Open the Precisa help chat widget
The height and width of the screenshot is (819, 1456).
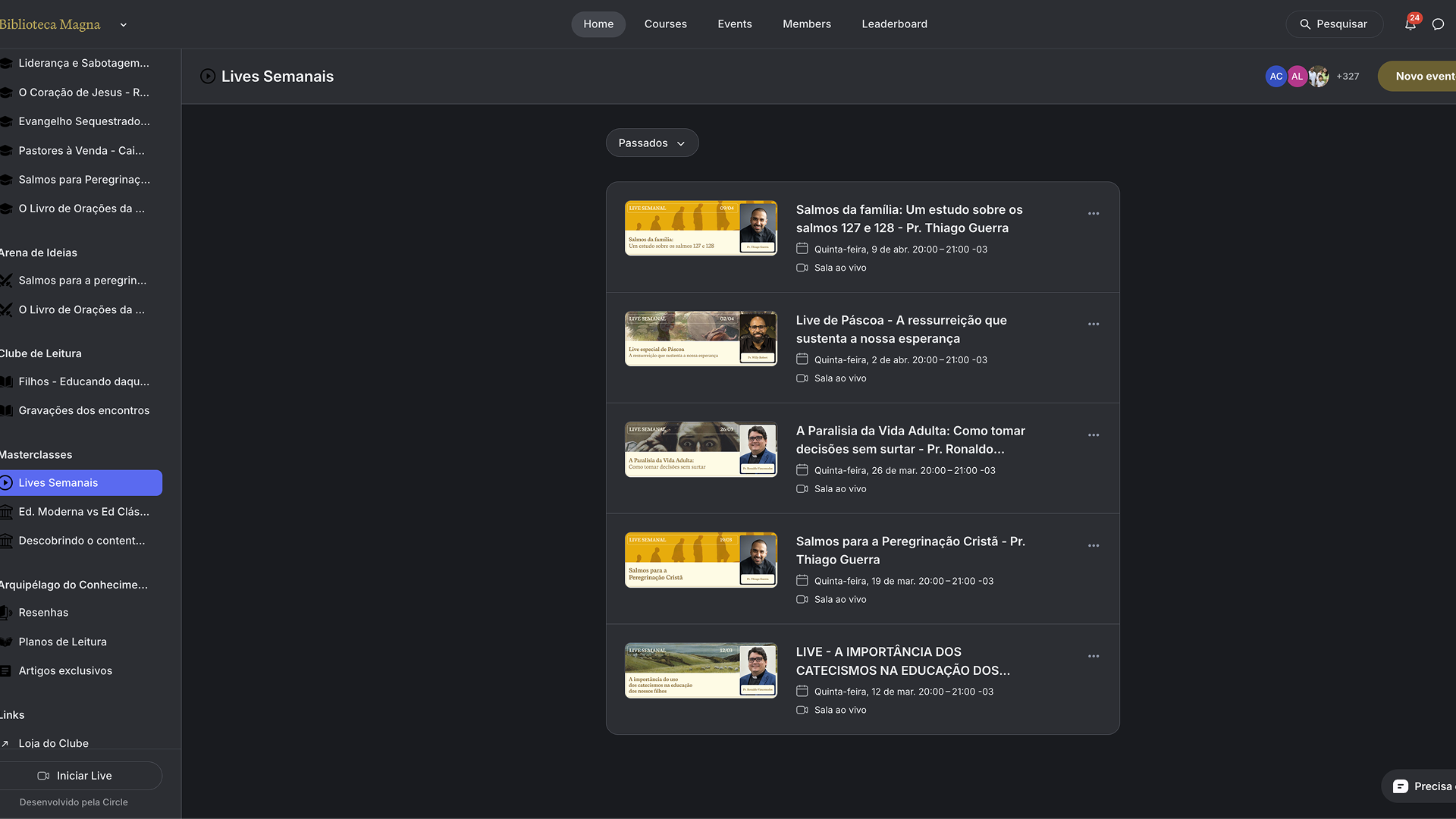click(x=1419, y=786)
